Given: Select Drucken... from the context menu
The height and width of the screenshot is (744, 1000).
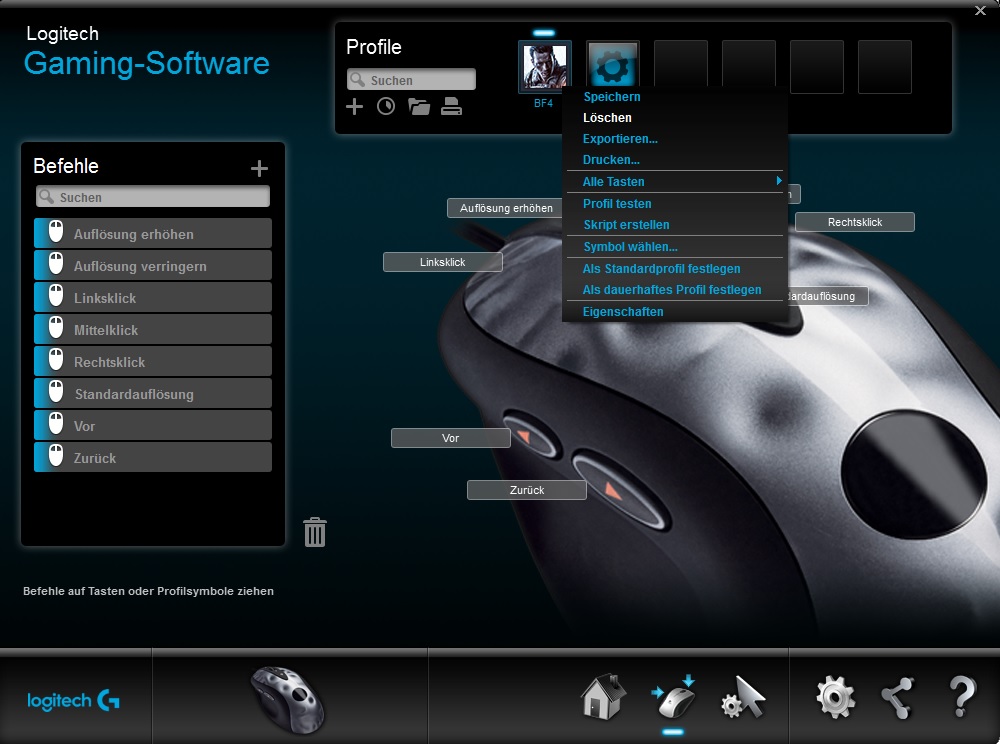Looking at the screenshot, I should (675, 160).
